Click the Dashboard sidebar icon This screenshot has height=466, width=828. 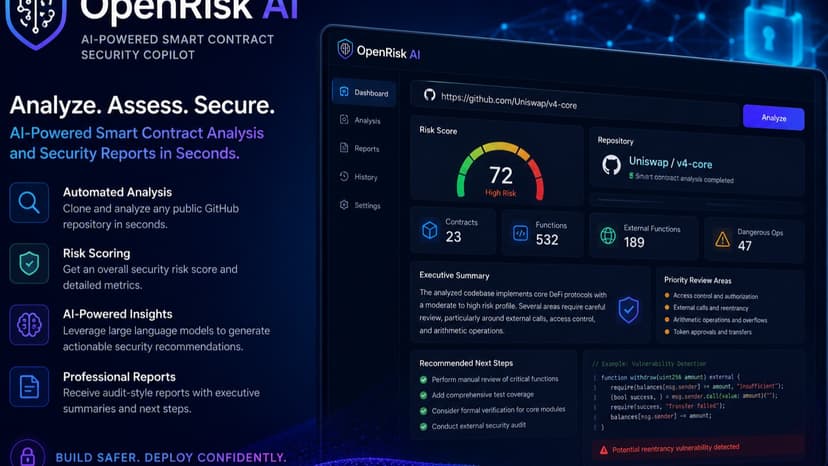coord(344,91)
